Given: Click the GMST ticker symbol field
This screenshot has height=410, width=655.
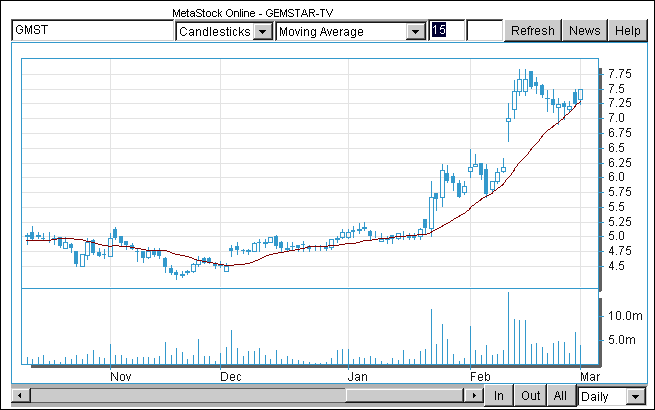Looking at the screenshot, I should (x=92, y=31).
